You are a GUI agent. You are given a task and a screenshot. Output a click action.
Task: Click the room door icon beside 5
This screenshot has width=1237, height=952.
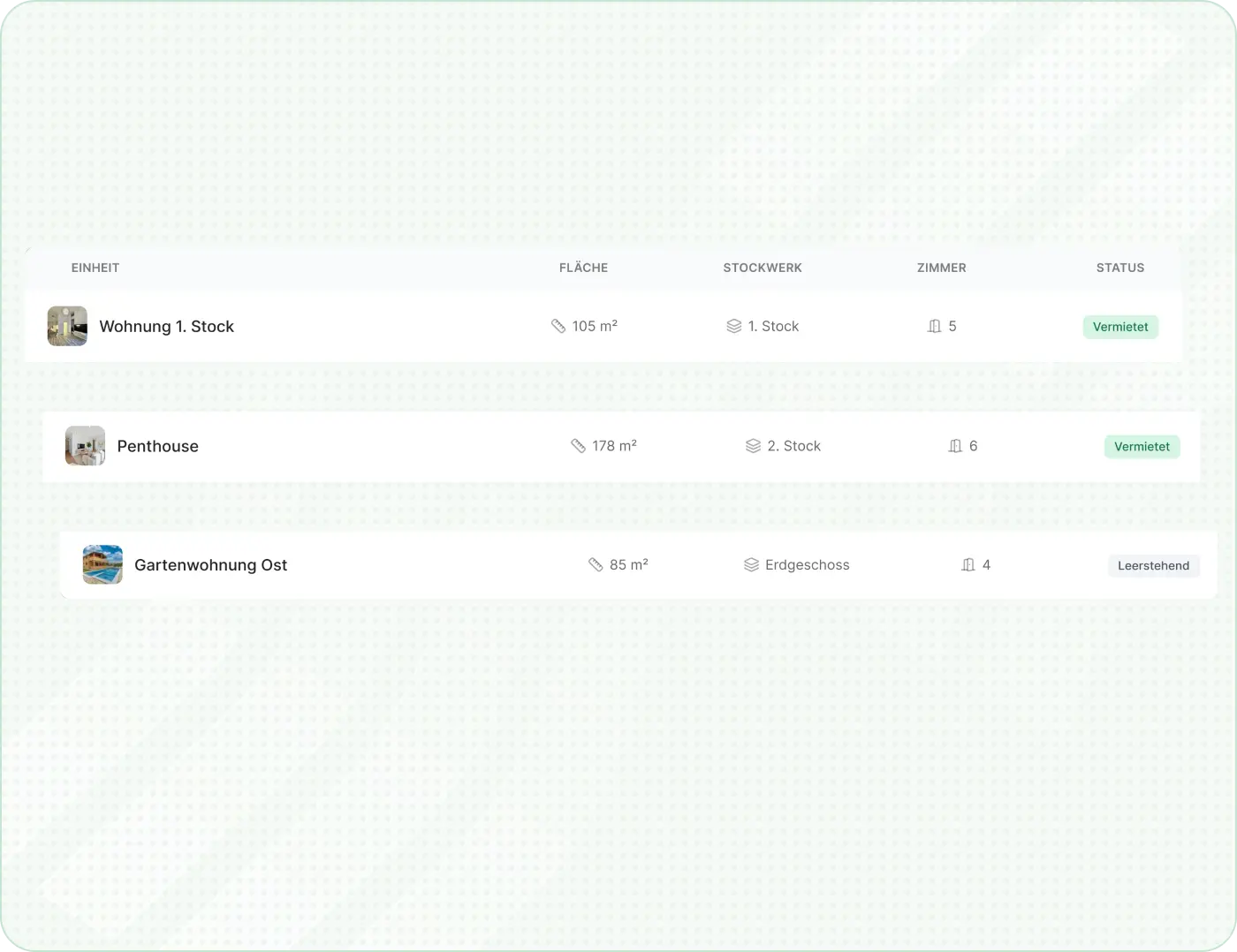point(935,326)
